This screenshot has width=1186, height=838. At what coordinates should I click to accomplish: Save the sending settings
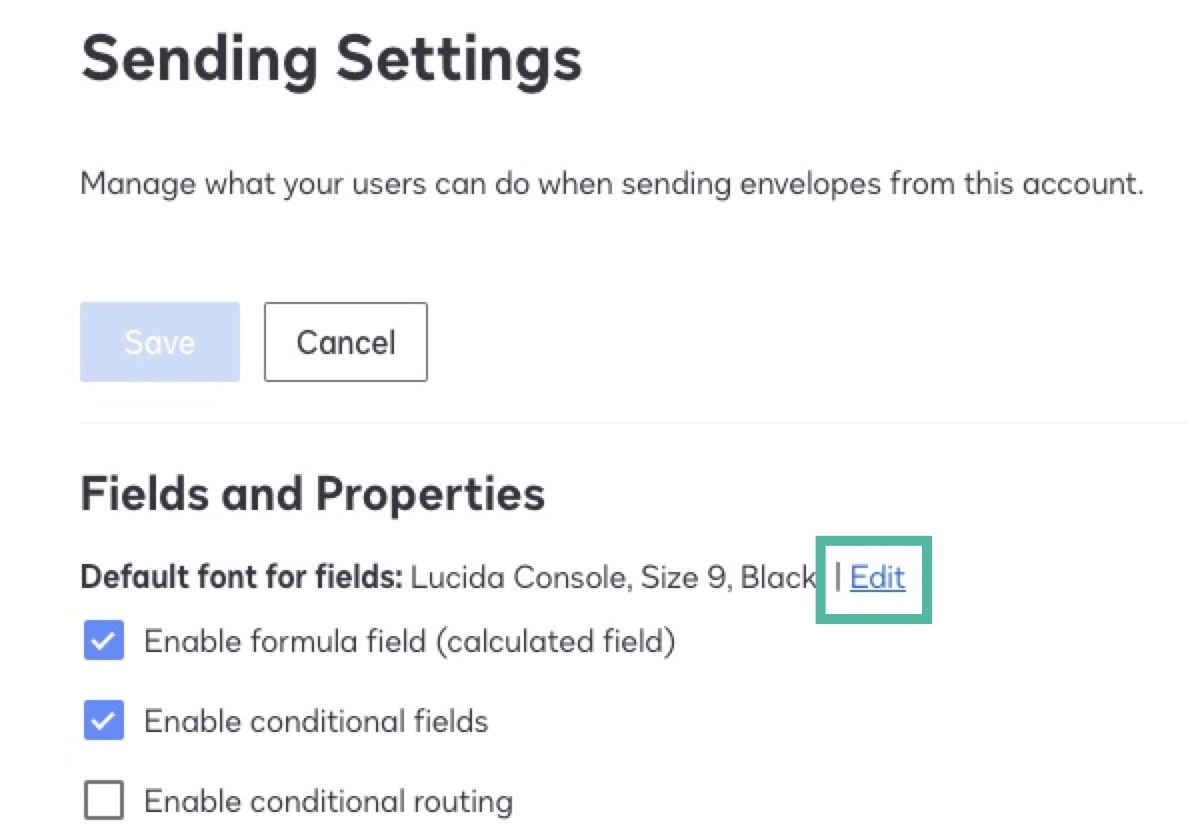tap(159, 342)
